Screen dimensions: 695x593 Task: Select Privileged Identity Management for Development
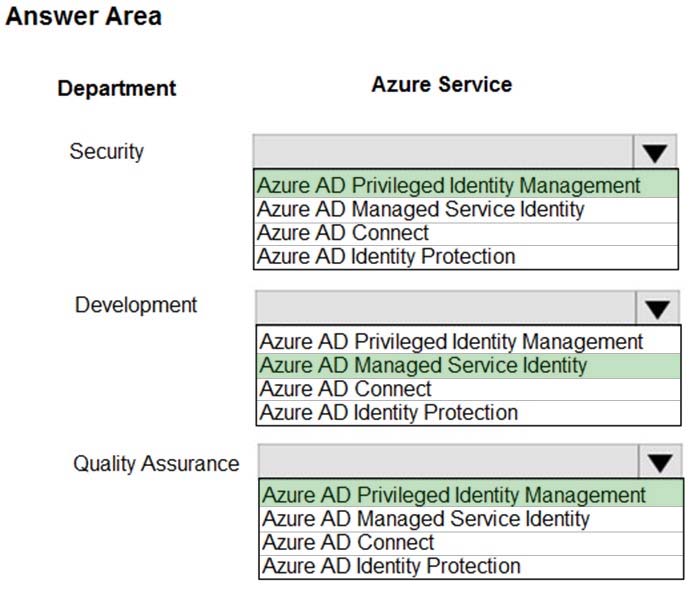point(469,341)
